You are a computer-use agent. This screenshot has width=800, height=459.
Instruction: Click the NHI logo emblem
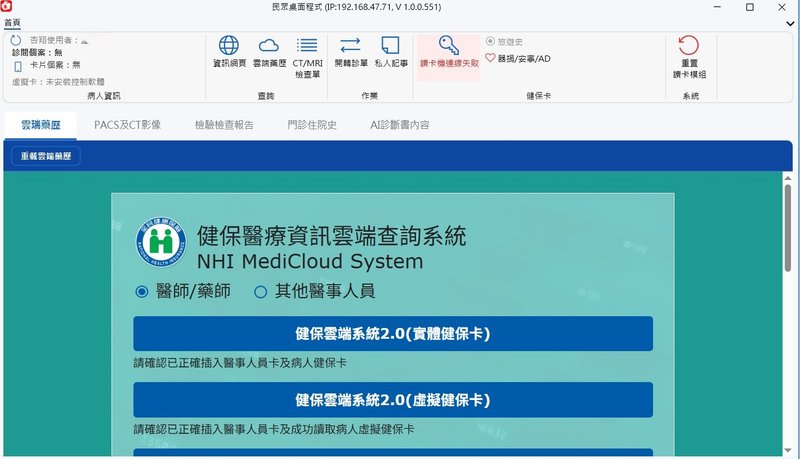coord(161,242)
